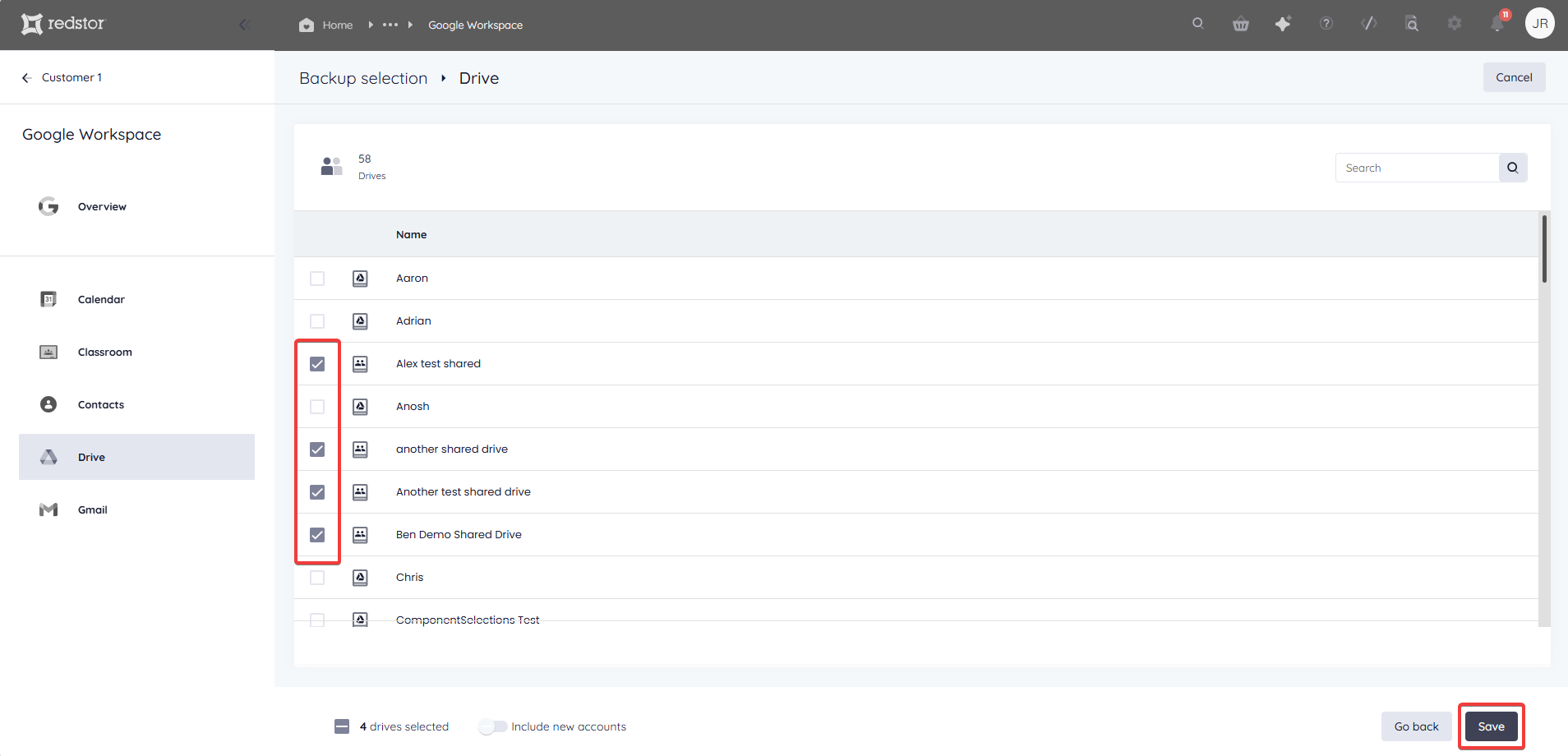Select the Chris row name

[409, 578]
